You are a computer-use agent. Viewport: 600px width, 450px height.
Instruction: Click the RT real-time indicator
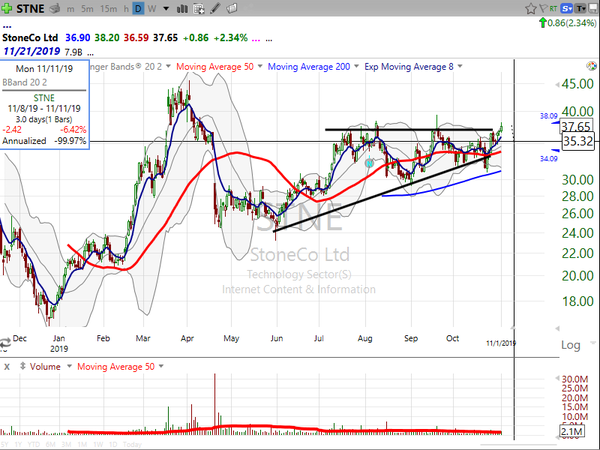553,8
